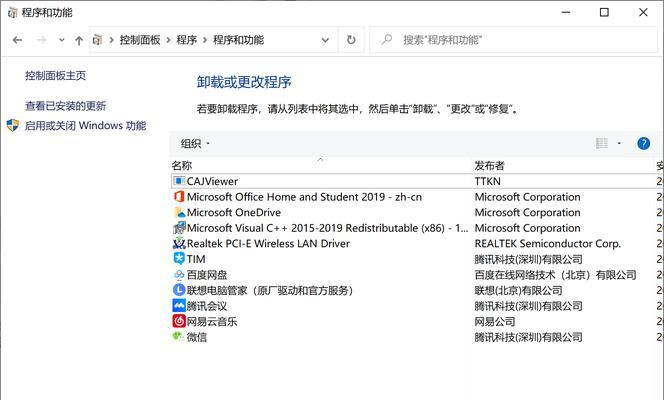This screenshot has height=400, width=664.
Task: Go up one level with up arrow
Action: tap(79, 40)
